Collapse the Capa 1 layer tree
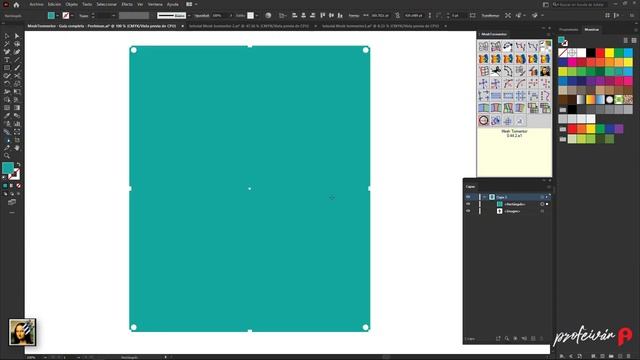The image size is (640, 360). pos(484,197)
